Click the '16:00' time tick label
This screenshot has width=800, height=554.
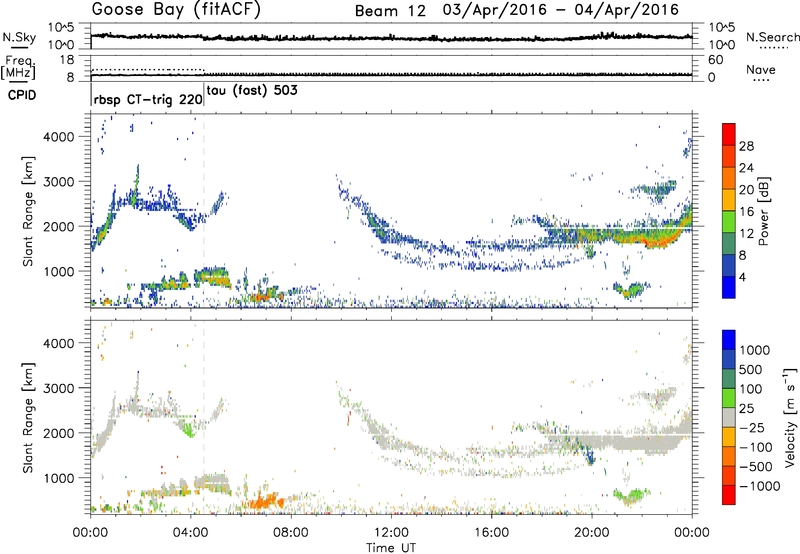[x=491, y=533]
